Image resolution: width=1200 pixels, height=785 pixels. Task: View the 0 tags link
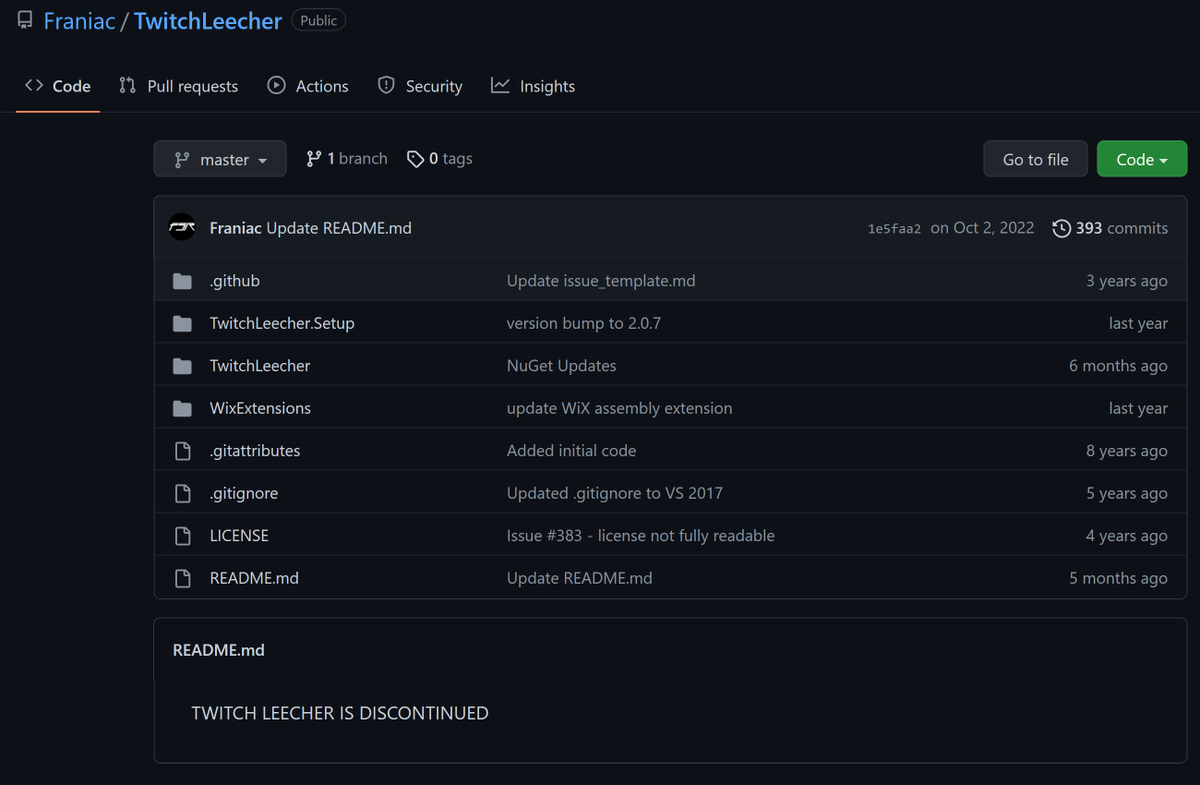point(440,159)
